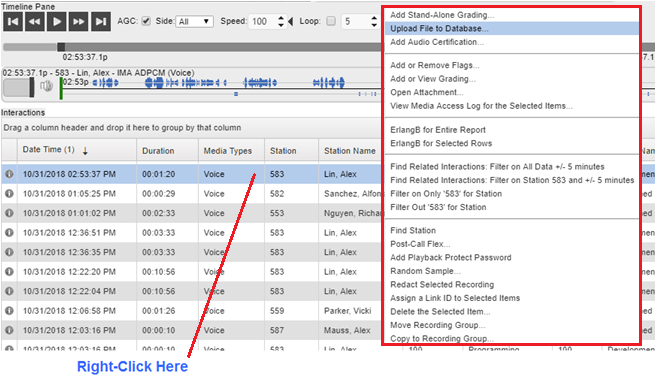Click info icon for 12:22:20 PM row
This screenshot has height=383, width=657.
pos(9,272)
